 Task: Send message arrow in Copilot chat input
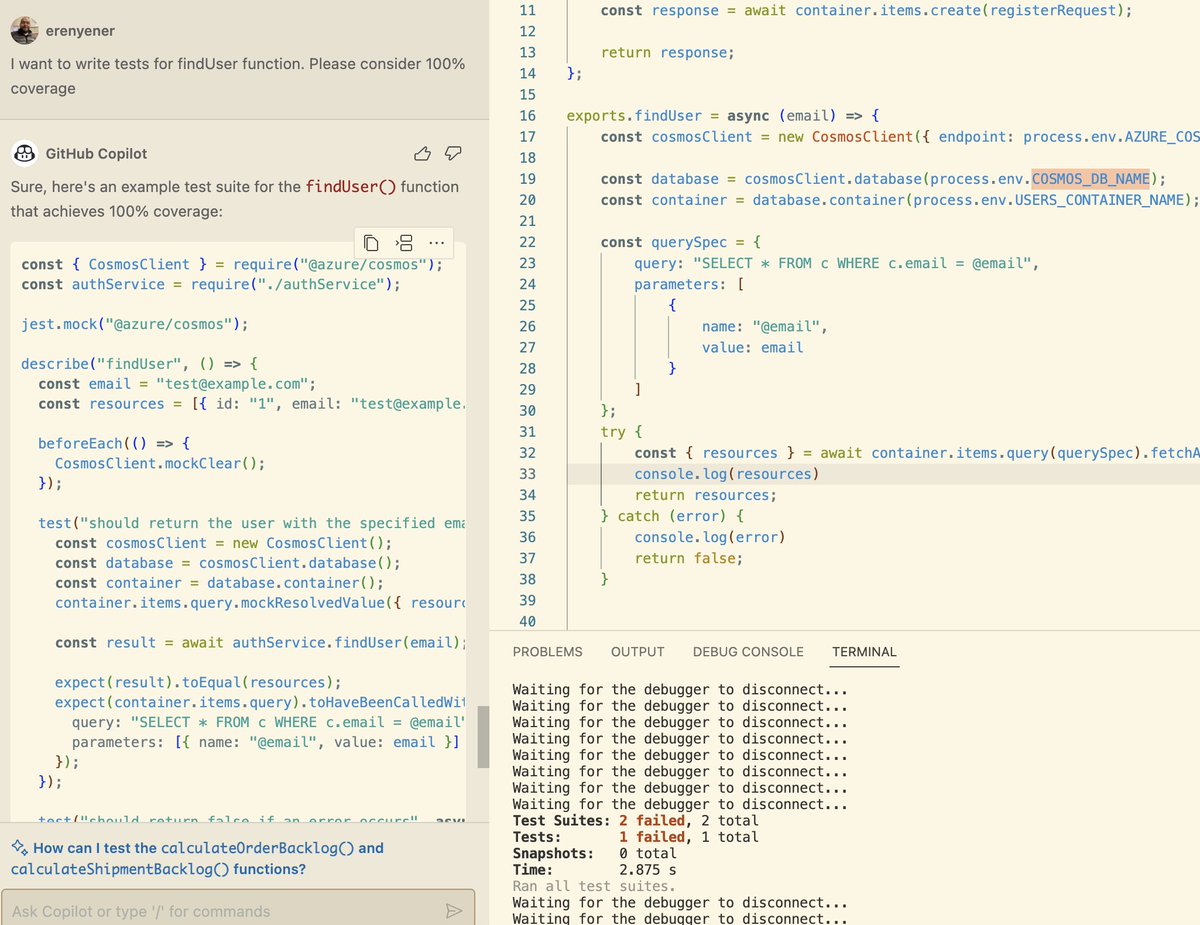[454, 911]
